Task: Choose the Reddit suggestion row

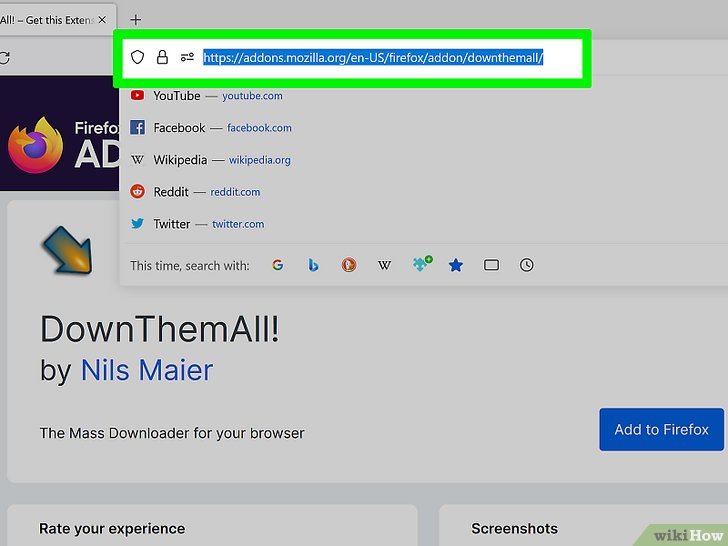Action: pos(423,192)
